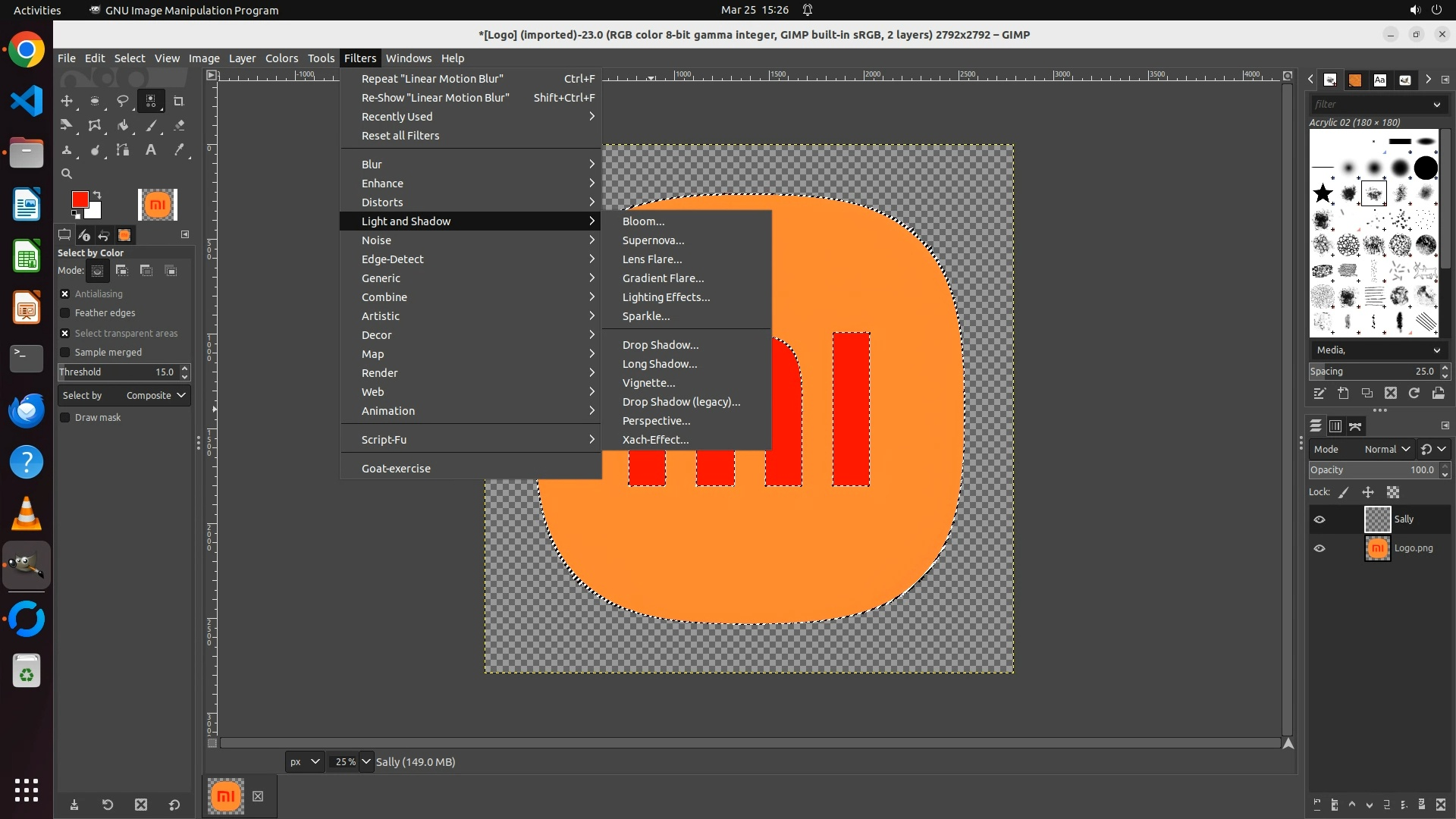
Task: Select the Crop tool
Action: pos(179,101)
